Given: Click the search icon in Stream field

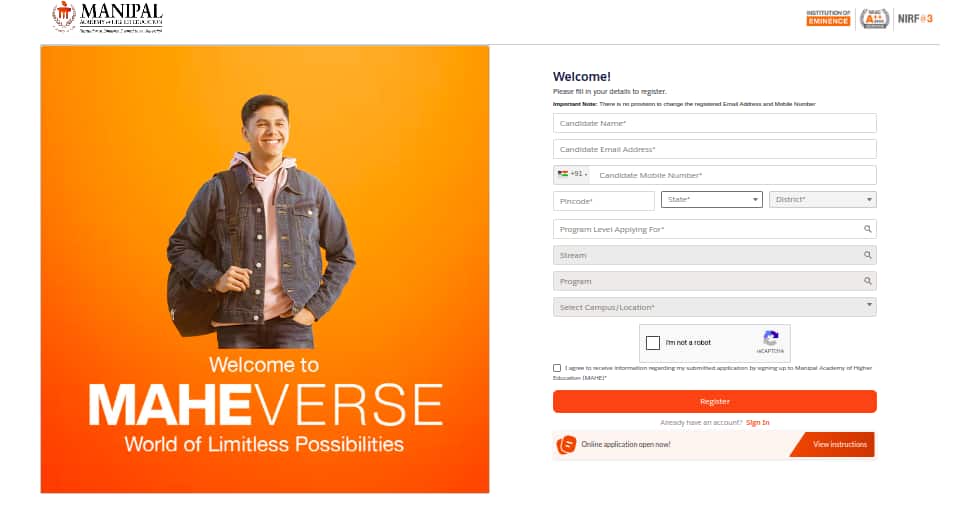Looking at the screenshot, I should pyautogui.click(x=868, y=255).
